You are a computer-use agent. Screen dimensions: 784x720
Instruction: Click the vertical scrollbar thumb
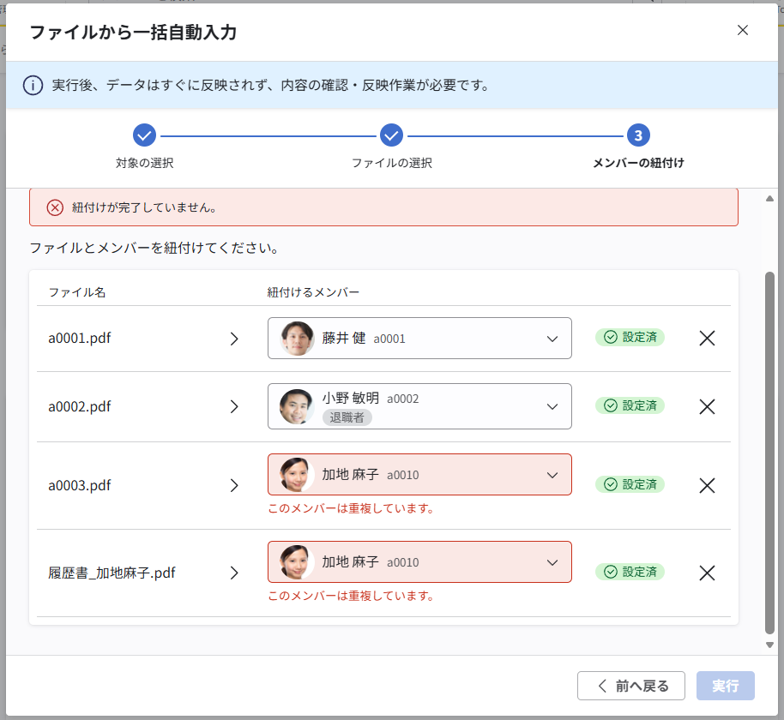(x=770, y=453)
